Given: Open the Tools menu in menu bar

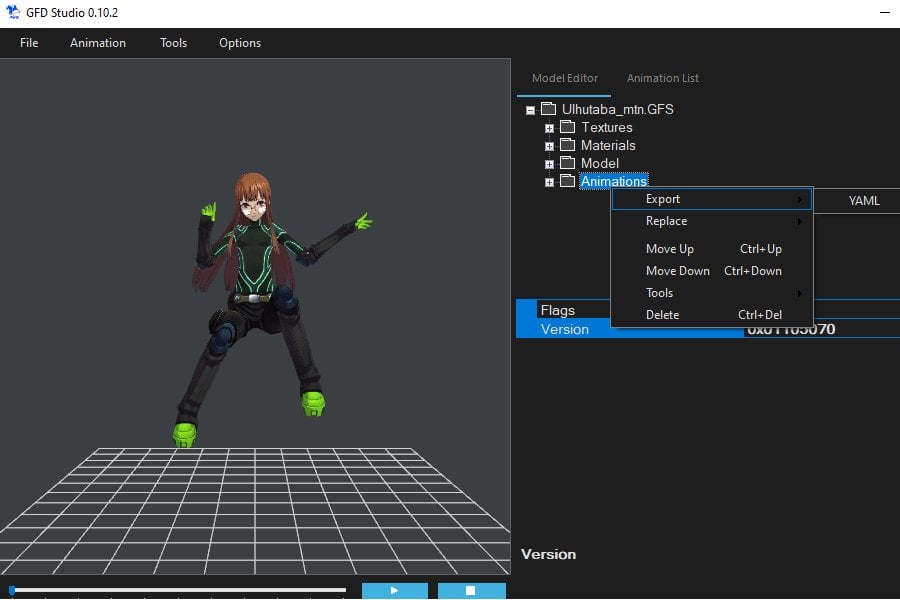Looking at the screenshot, I should point(173,43).
